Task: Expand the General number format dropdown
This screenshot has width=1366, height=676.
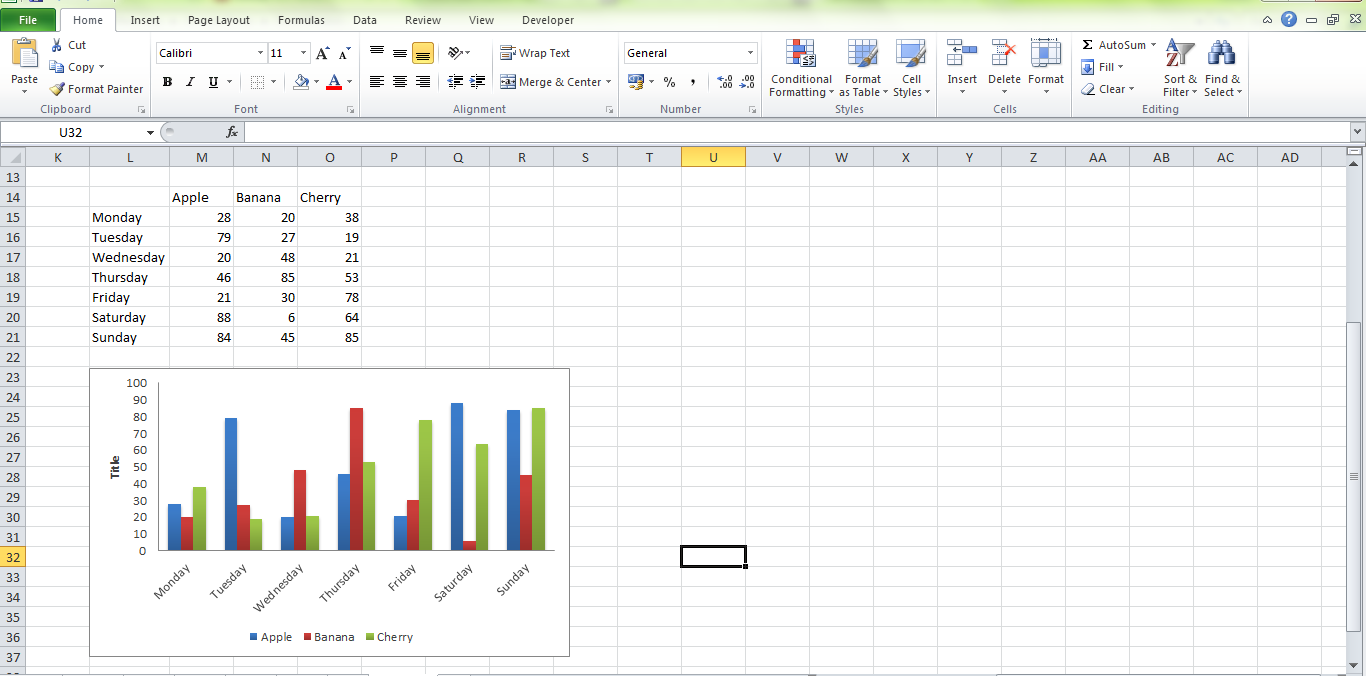Action: [751, 52]
